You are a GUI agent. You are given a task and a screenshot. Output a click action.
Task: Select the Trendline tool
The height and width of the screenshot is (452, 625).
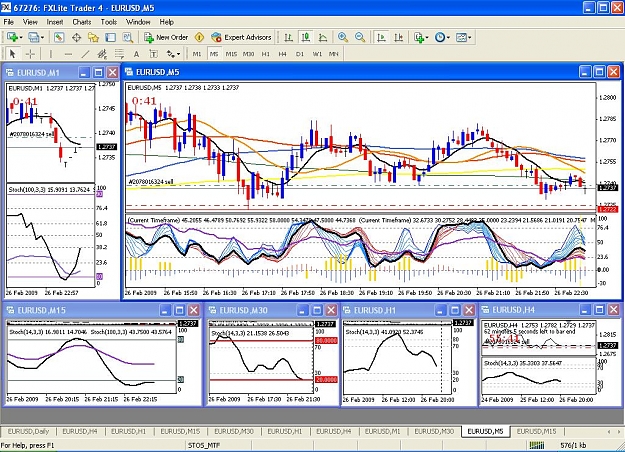tap(85, 54)
